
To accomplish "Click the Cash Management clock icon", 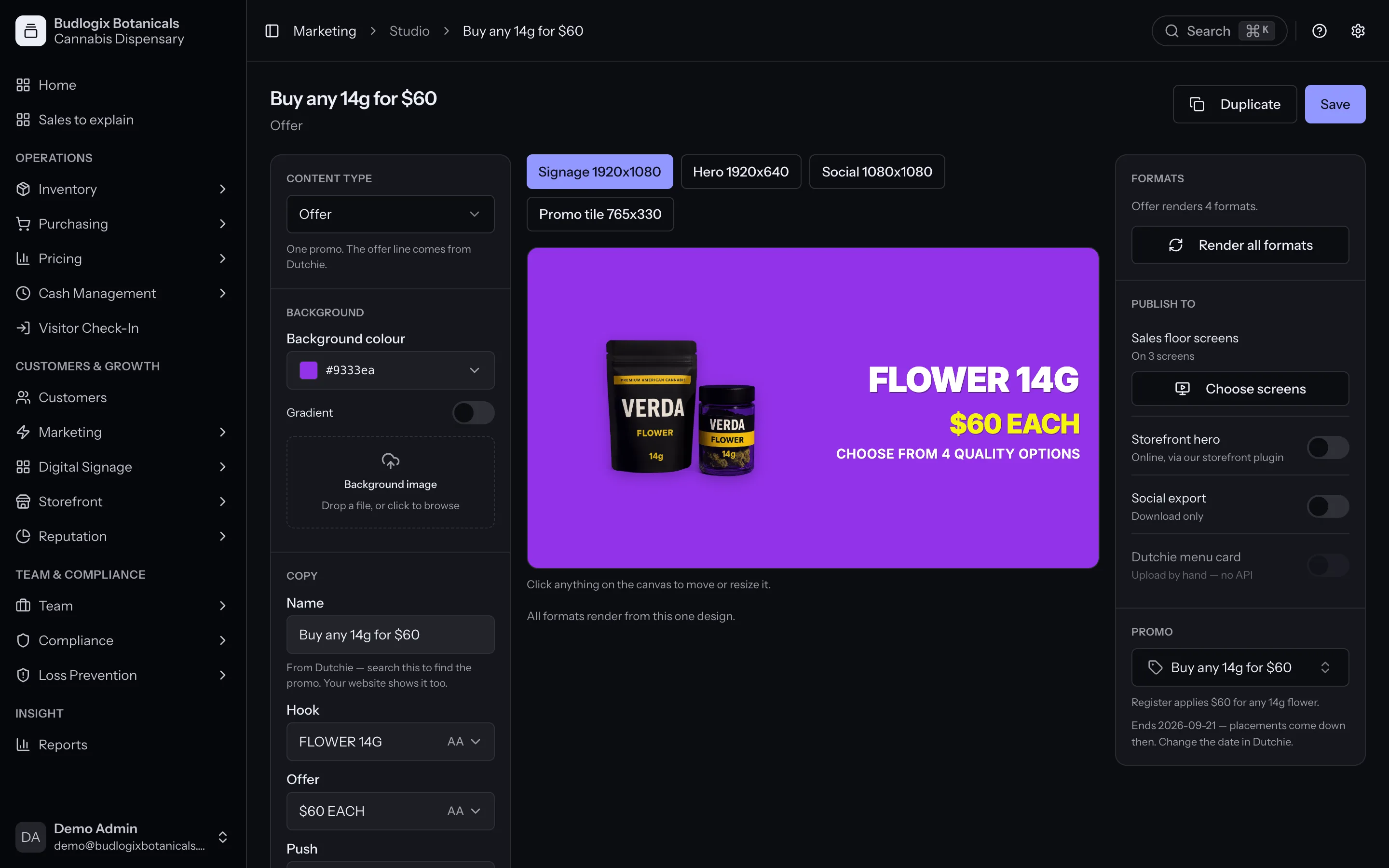I will pyautogui.click(x=23, y=293).
